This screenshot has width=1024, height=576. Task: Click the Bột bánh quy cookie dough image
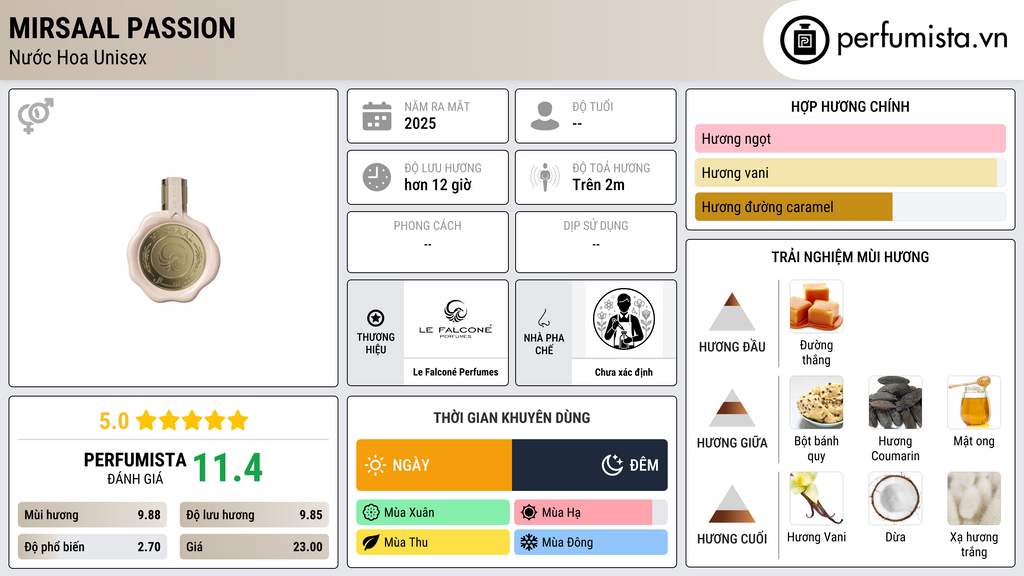pos(816,402)
